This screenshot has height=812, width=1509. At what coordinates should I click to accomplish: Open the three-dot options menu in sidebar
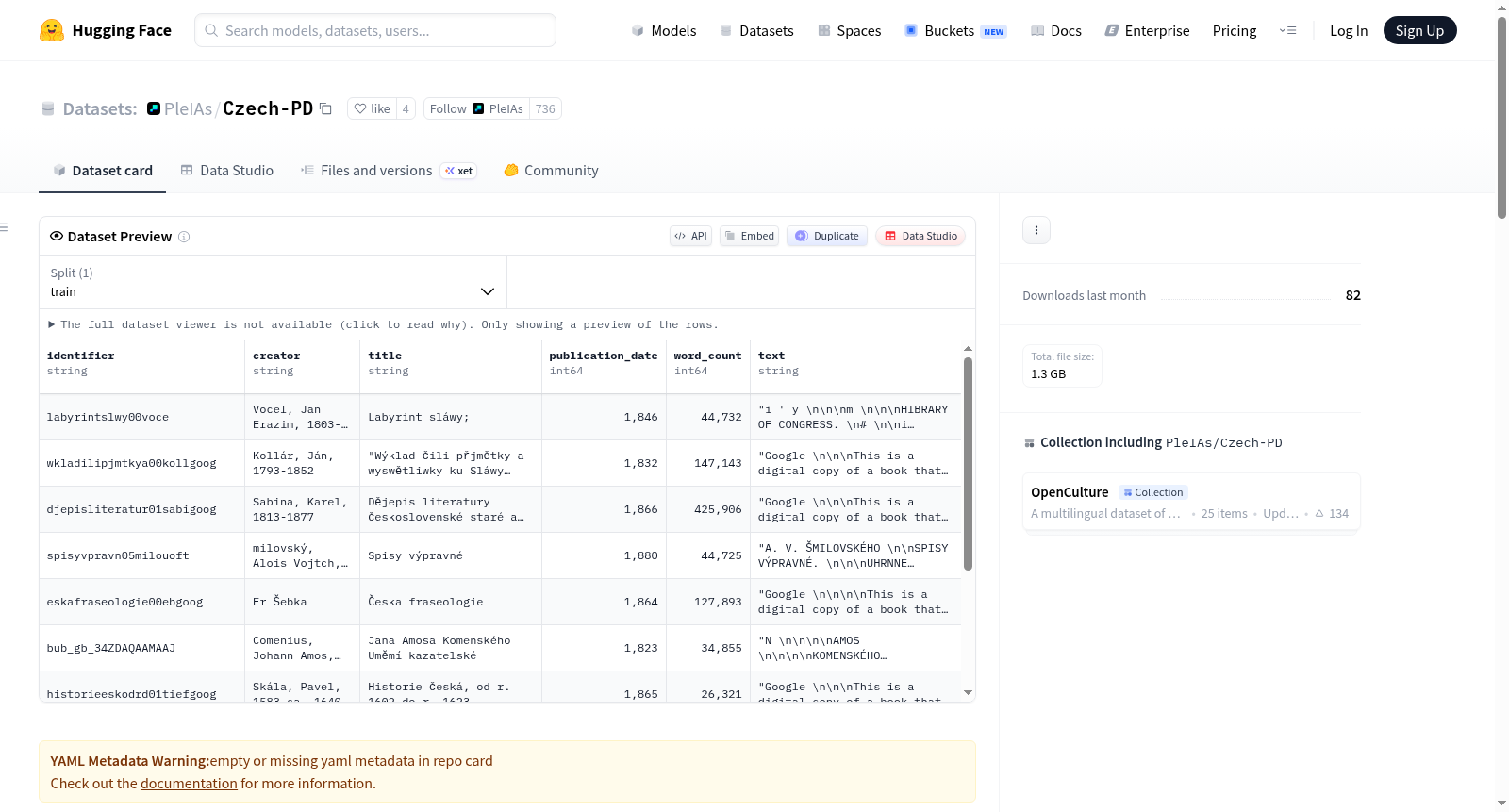tap(1036, 230)
